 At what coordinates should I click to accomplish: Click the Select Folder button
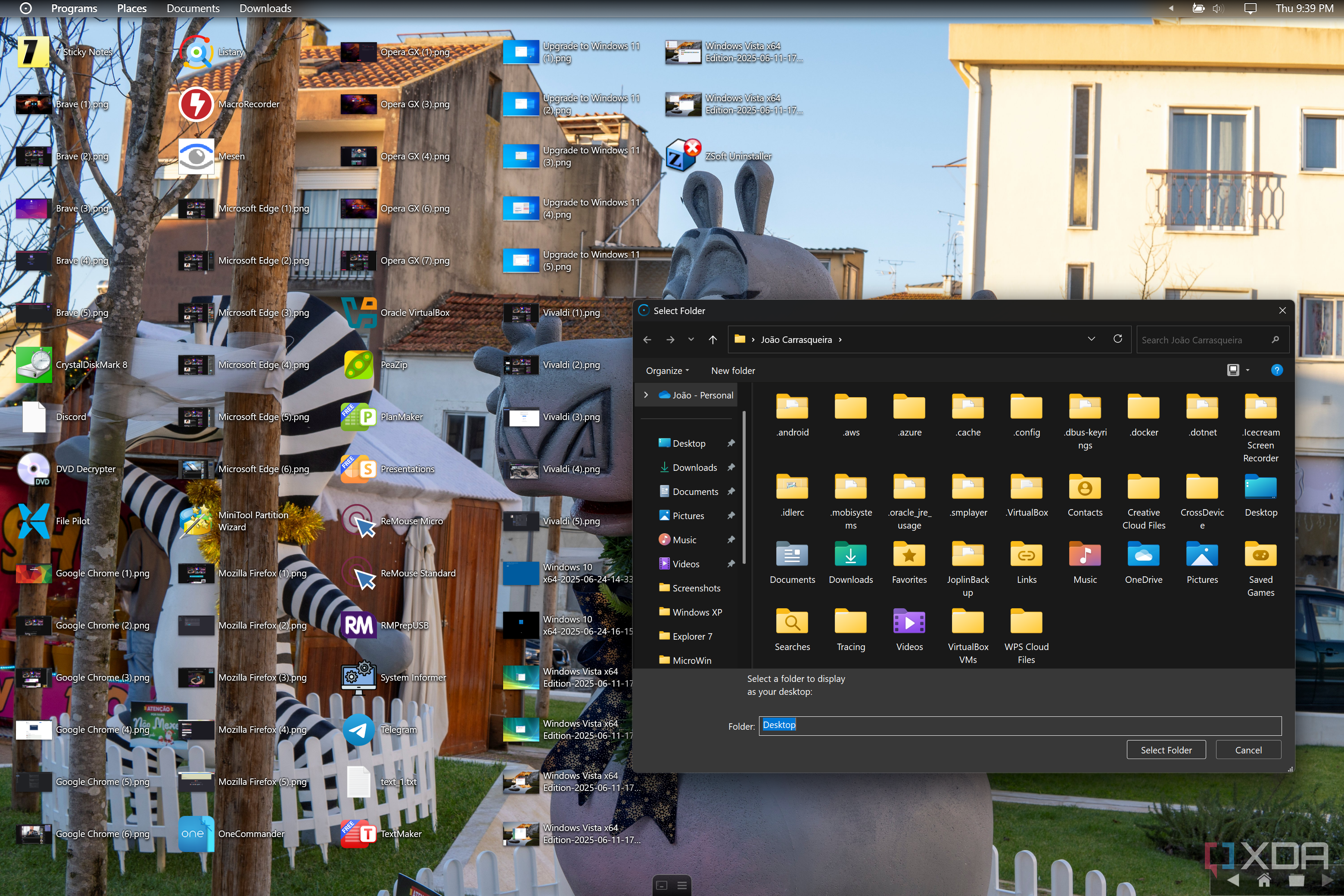(x=1166, y=750)
